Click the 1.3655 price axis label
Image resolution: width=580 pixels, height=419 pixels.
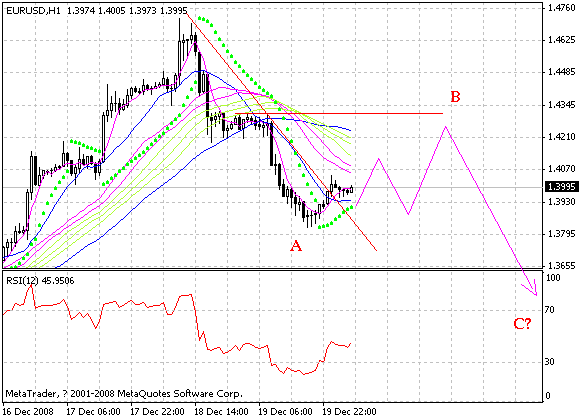(562, 266)
